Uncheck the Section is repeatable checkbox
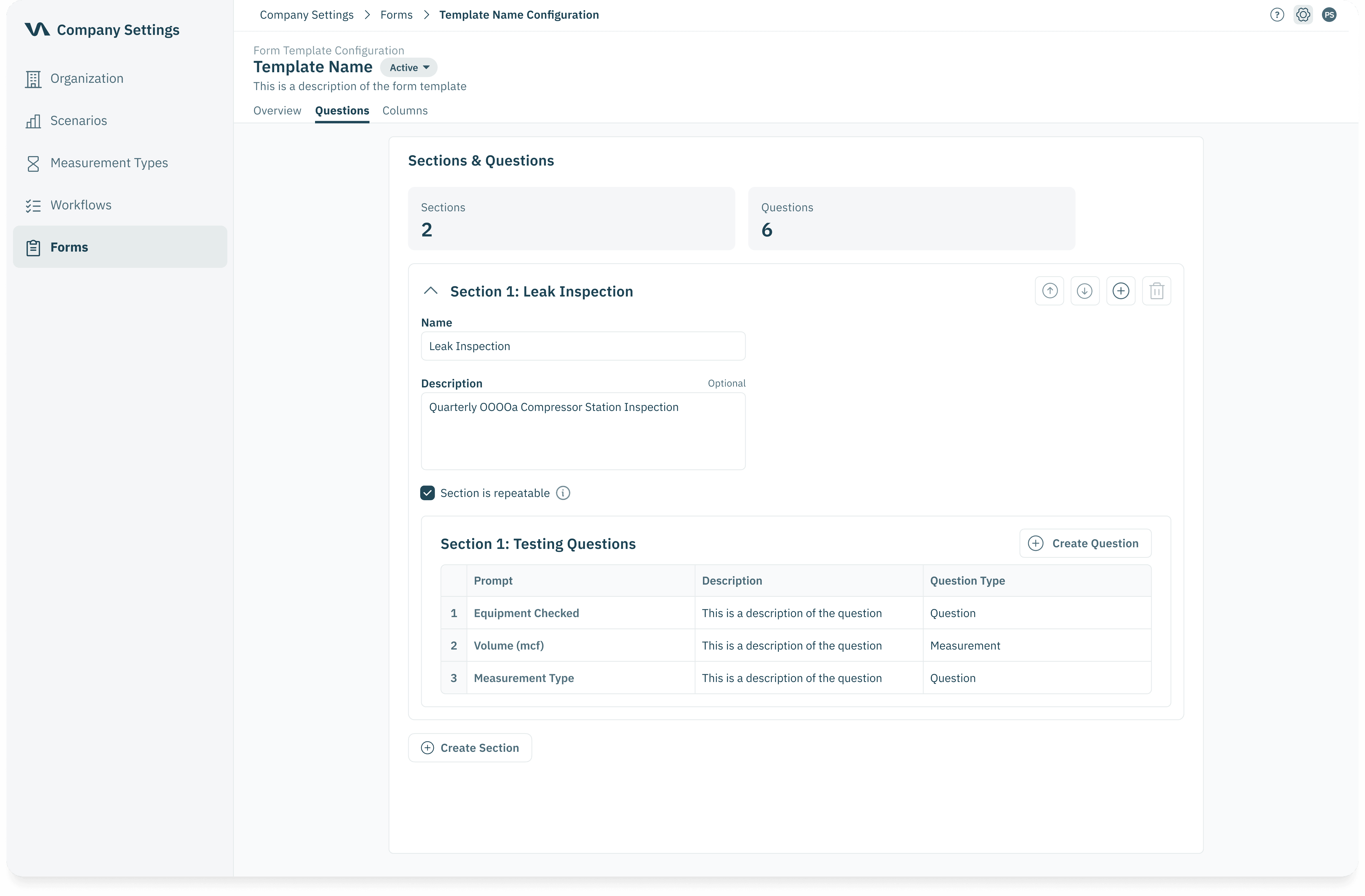This screenshot has width=1365, height=896. point(427,493)
